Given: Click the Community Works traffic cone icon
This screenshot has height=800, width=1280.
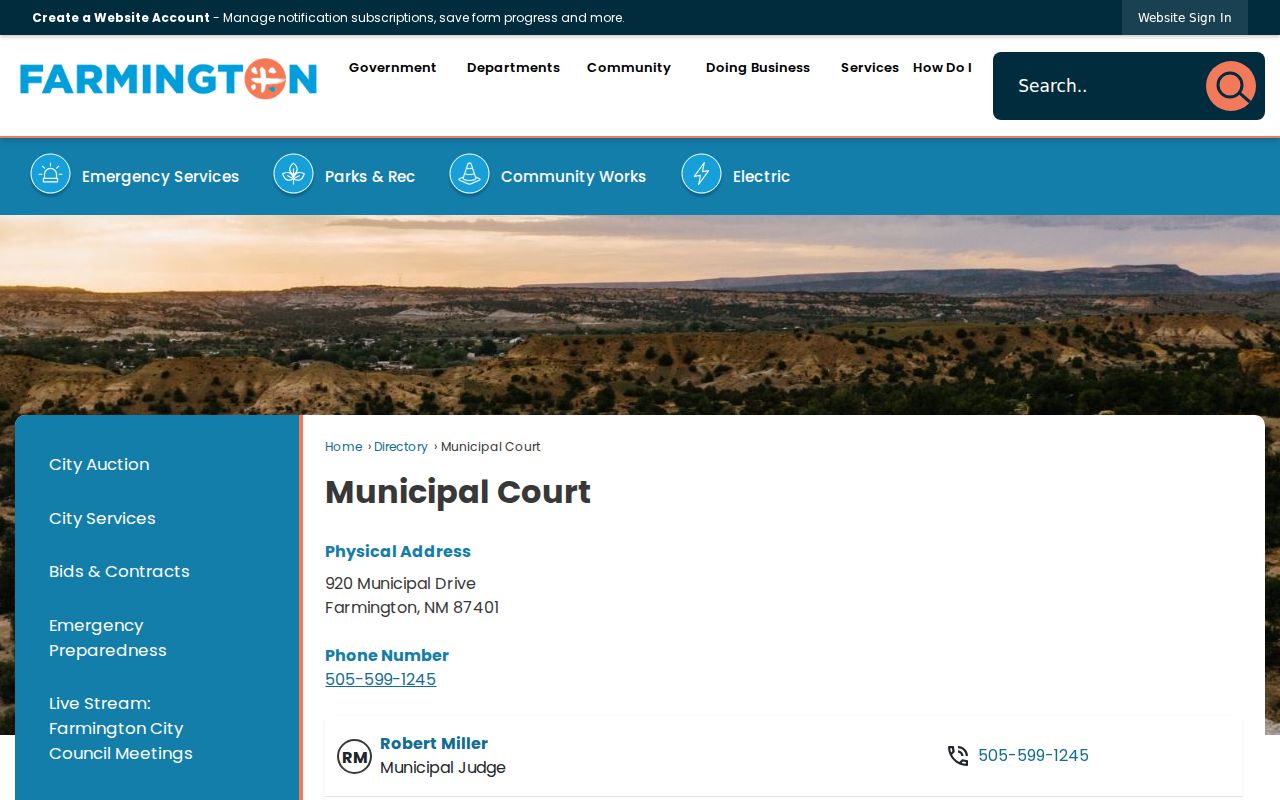Looking at the screenshot, I should pos(469,174).
